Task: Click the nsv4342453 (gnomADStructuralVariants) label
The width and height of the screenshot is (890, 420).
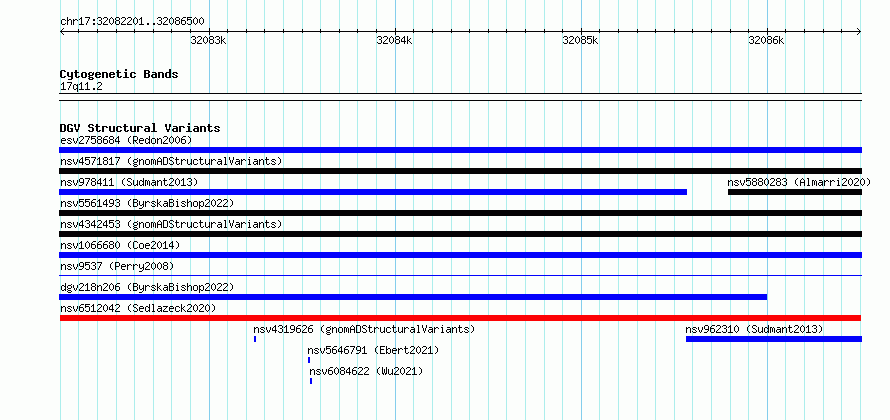Action: (x=171, y=224)
